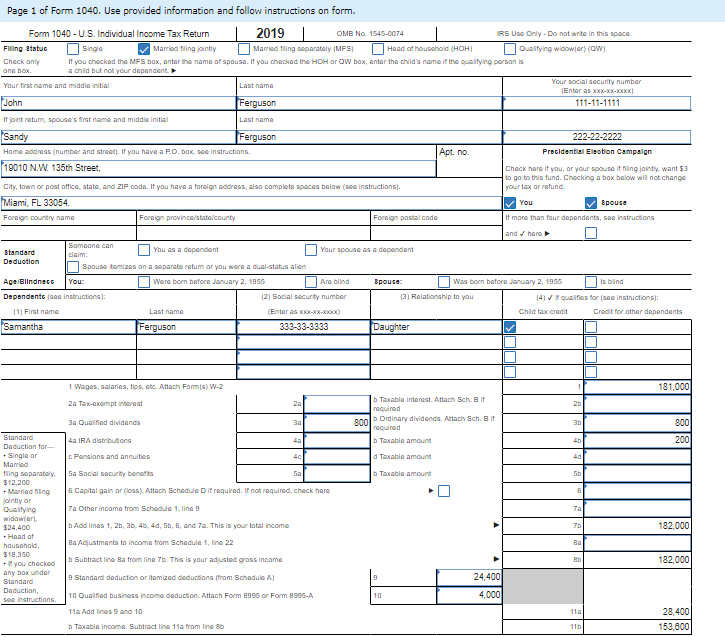Click line 3a qualified dividends field 800
The image size is (725, 637).
click(337, 423)
